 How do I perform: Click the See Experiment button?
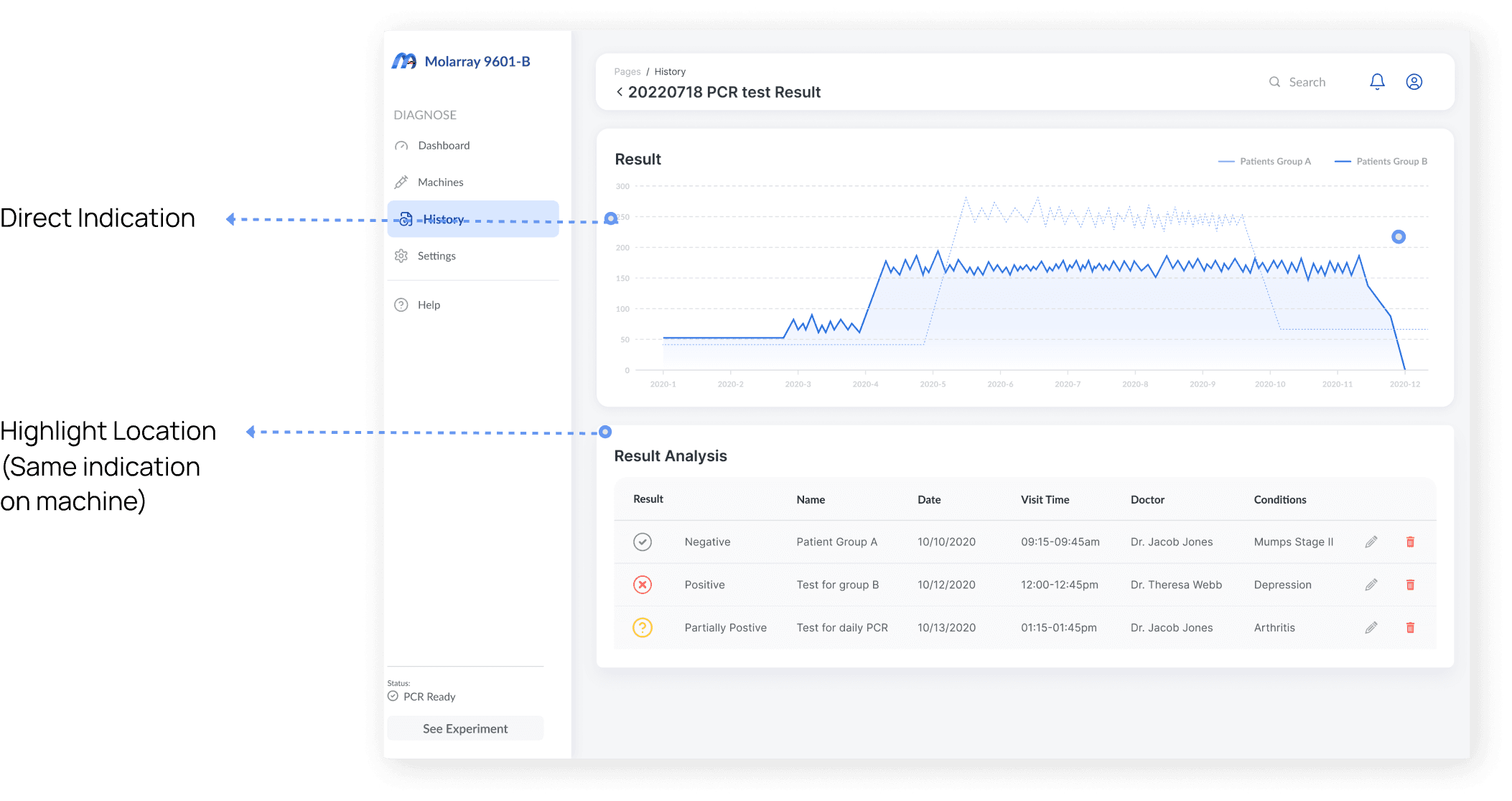click(x=465, y=728)
